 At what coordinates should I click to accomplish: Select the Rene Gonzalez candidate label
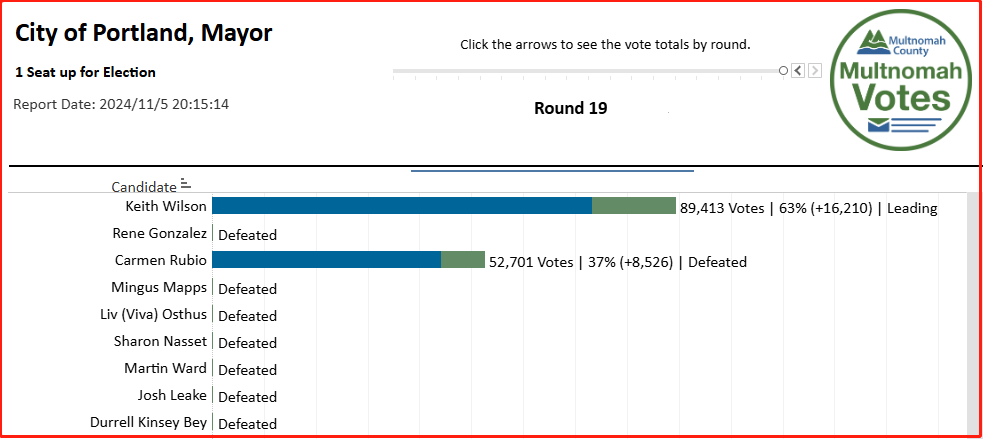pyautogui.click(x=160, y=234)
